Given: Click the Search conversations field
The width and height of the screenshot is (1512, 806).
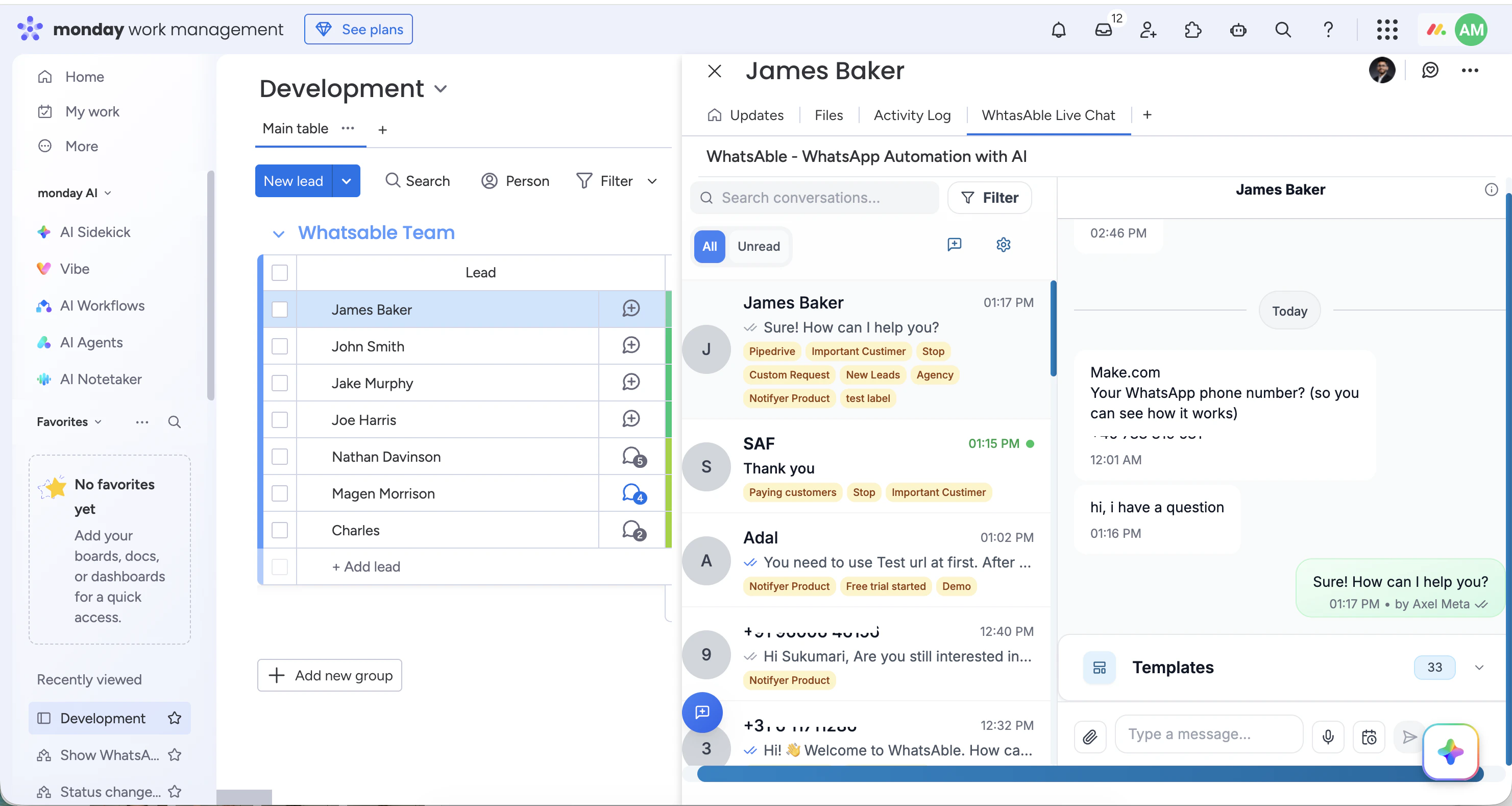Looking at the screenshot, I should (x=815, y=197).
